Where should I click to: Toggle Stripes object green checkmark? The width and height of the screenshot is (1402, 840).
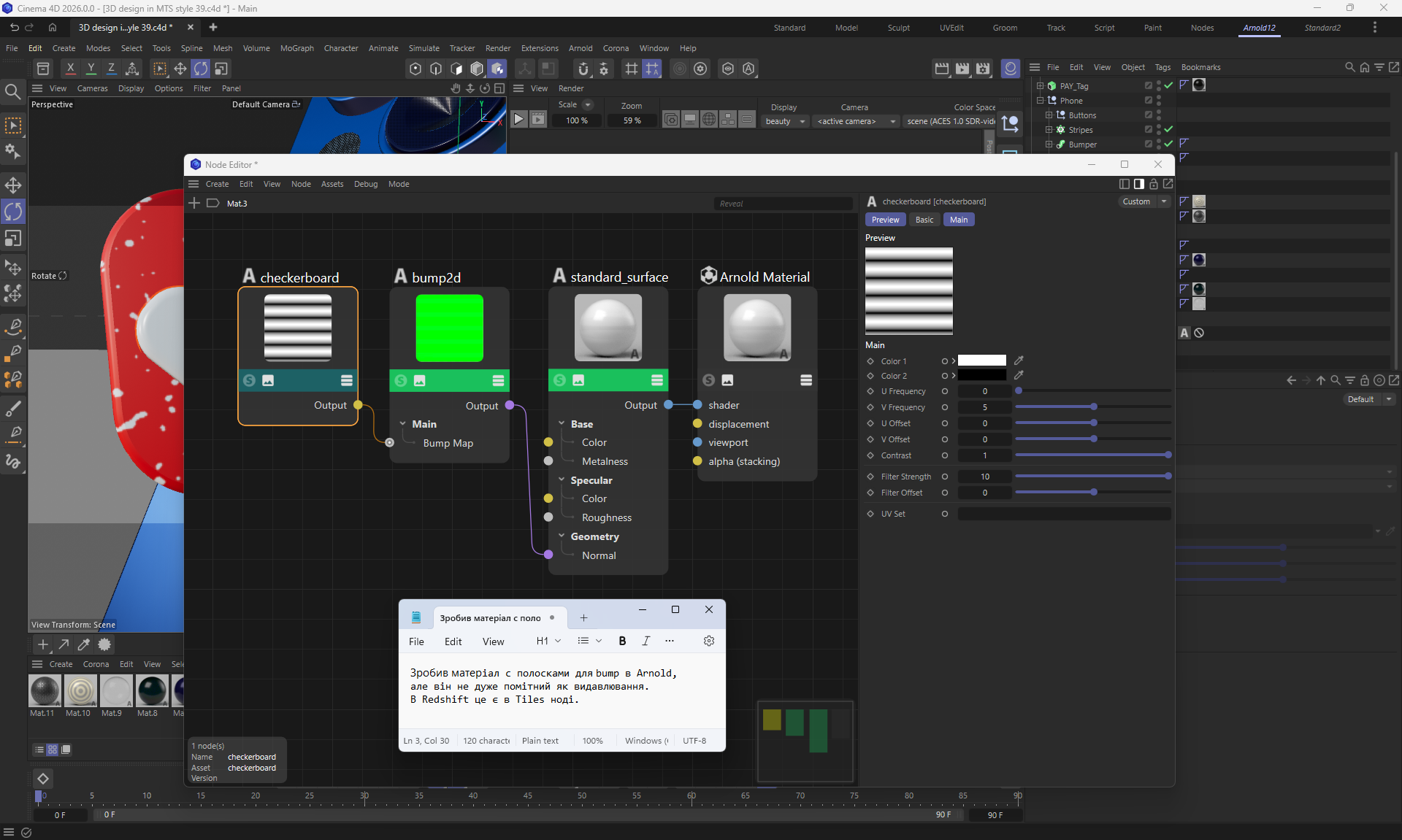pos(1168,129)
